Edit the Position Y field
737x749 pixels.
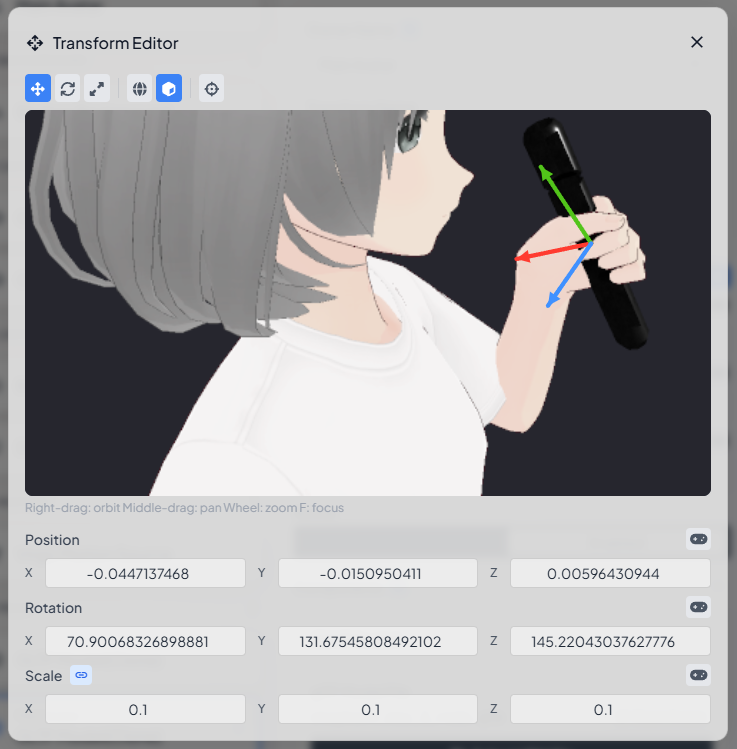pos(378,573)
